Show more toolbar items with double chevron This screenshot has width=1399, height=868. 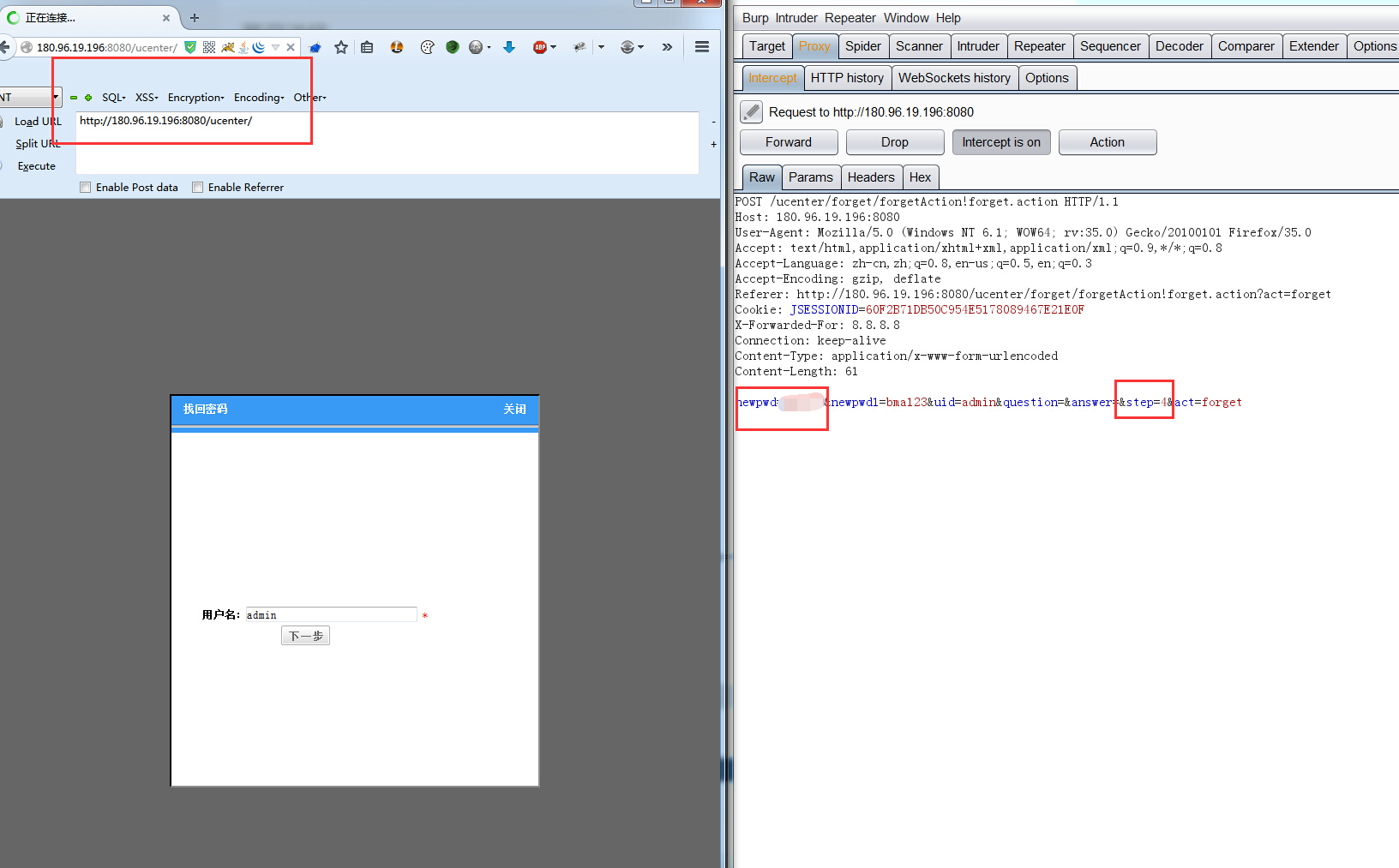pyautogui.click(x=667, y=47)
